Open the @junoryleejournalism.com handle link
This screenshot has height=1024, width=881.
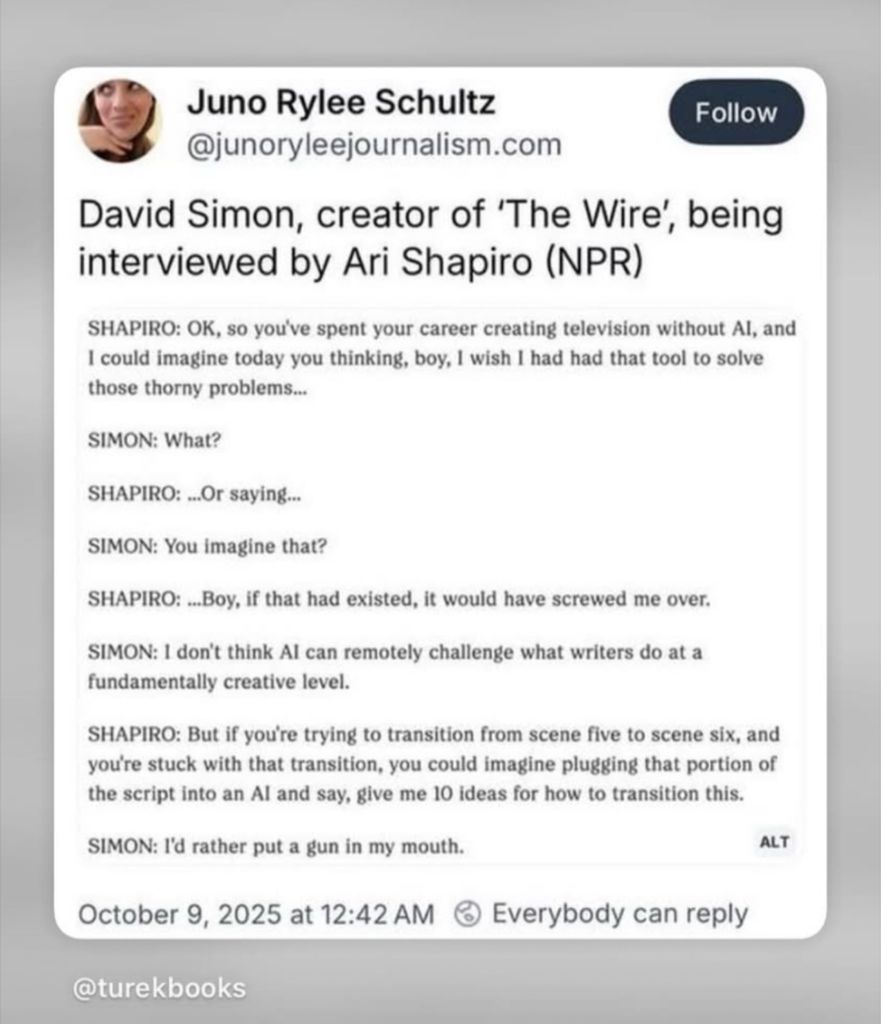coord(374,145)
